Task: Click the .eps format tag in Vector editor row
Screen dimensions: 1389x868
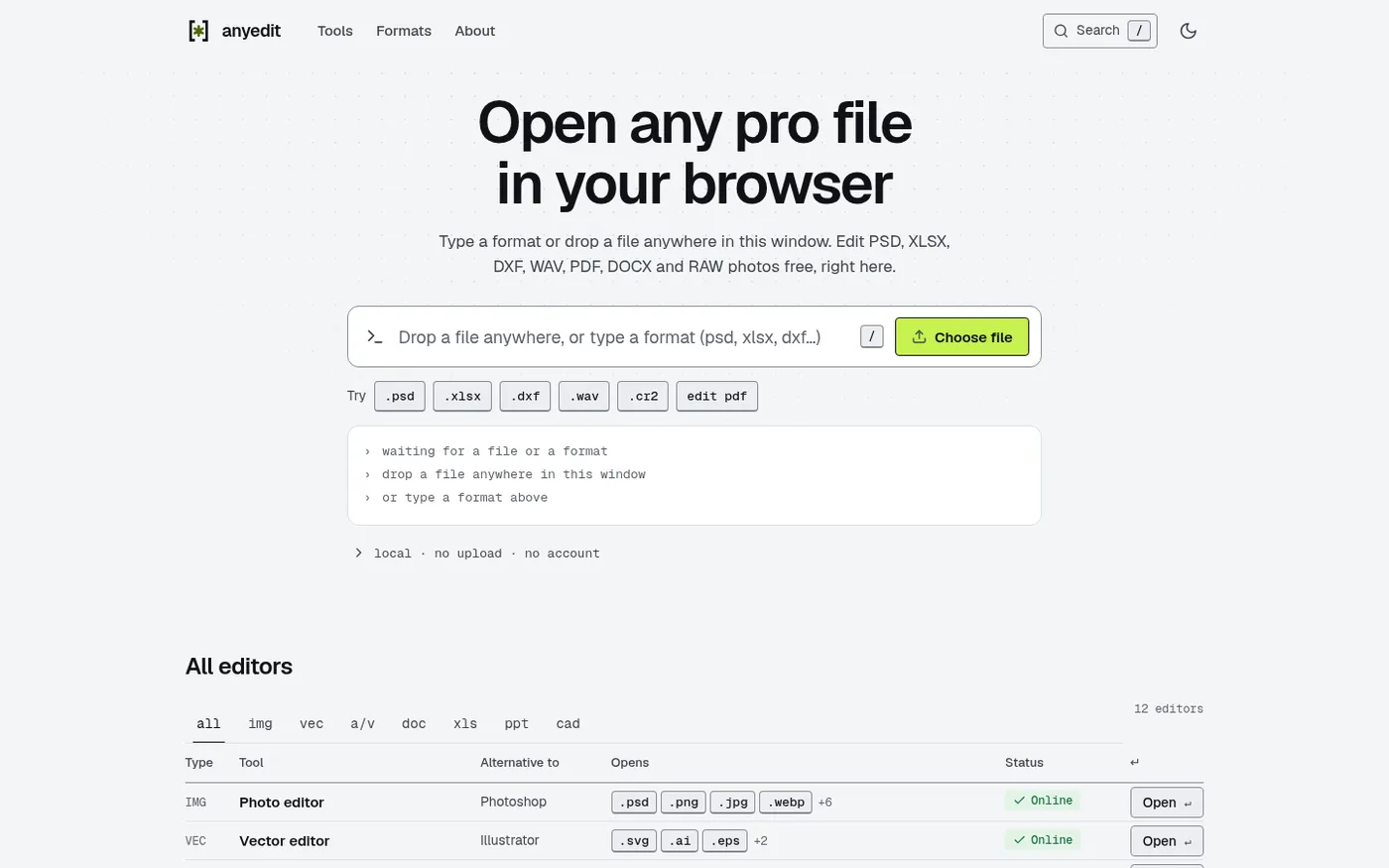Action: tap(725, 841)
